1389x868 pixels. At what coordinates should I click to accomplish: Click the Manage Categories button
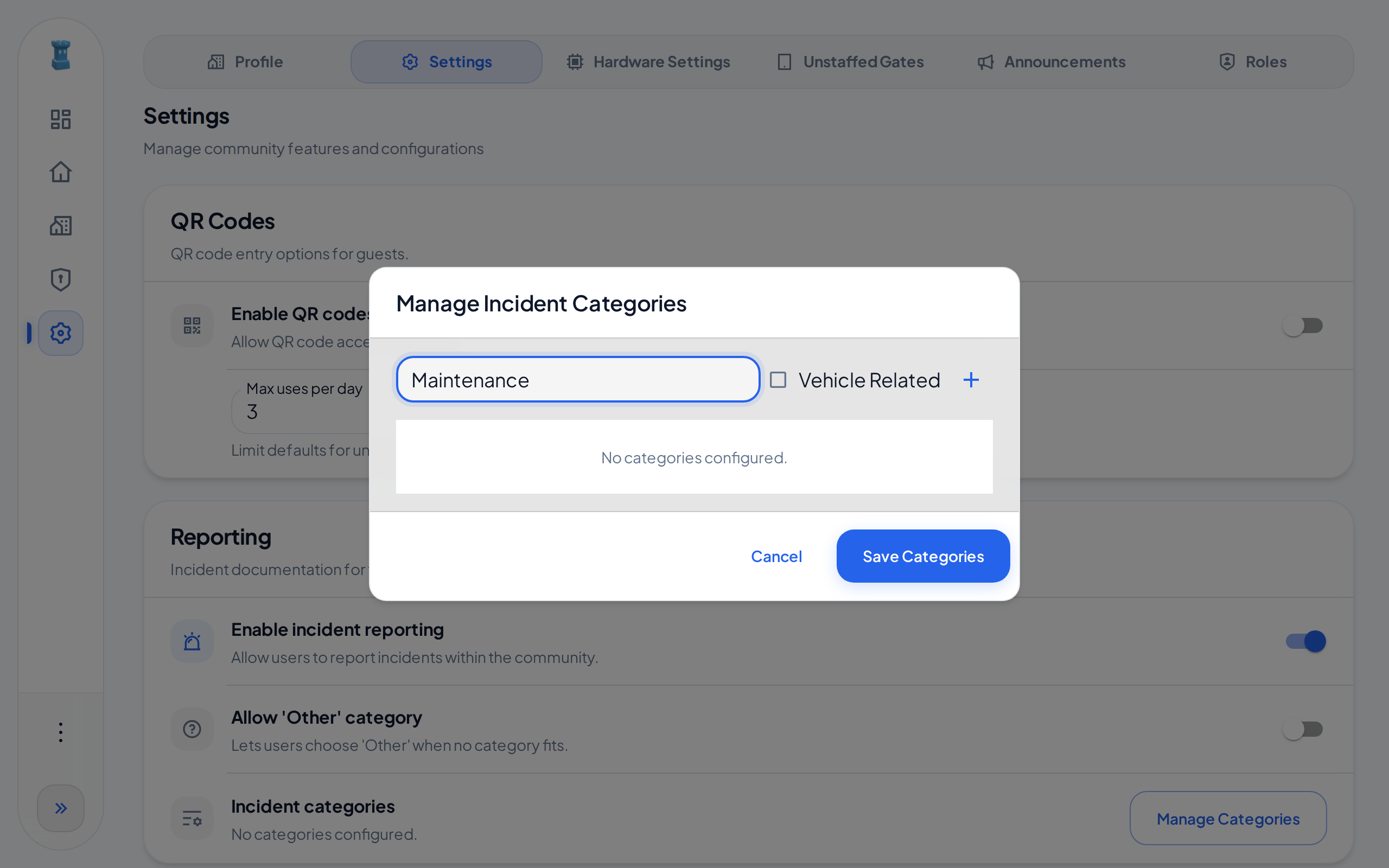[1228, 819]
